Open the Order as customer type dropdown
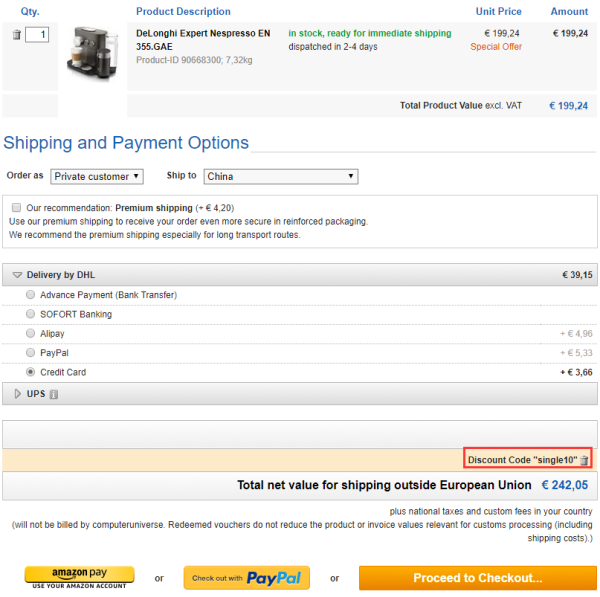Viewport: 600px width, 597px height. click(x=97, y=176)
